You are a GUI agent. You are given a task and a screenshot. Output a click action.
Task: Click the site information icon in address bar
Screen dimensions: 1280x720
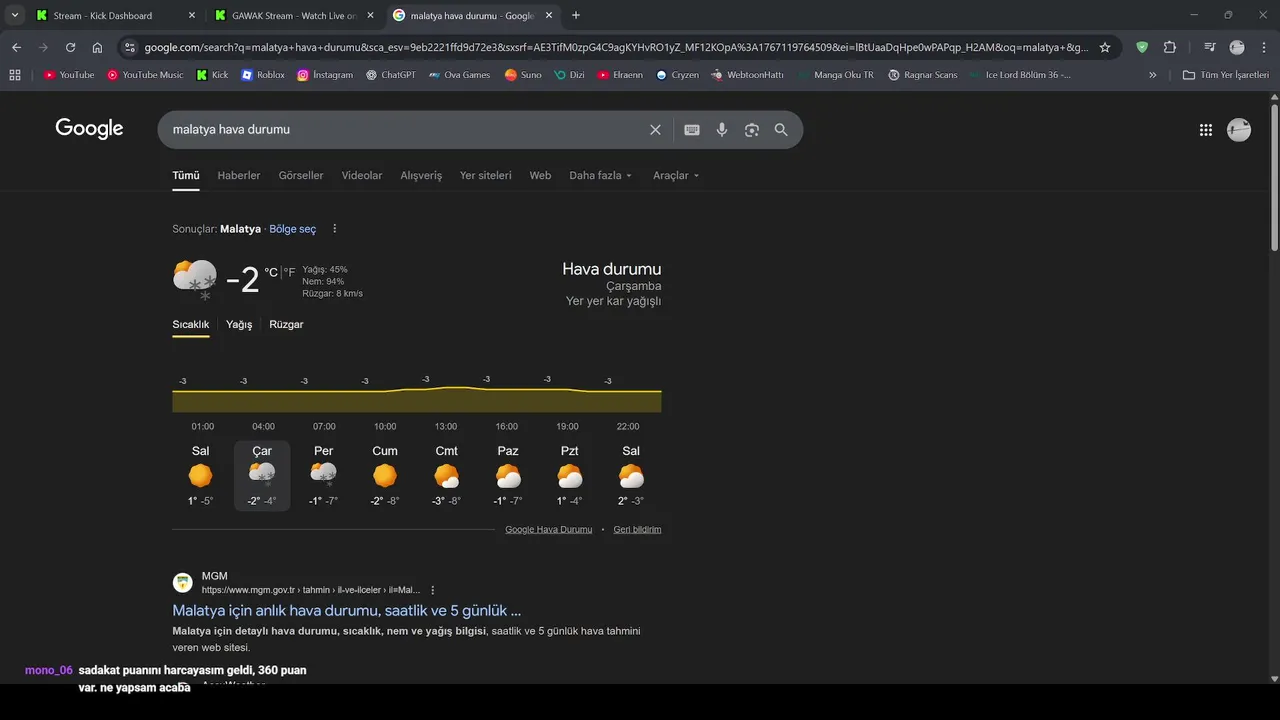point(130,47)
